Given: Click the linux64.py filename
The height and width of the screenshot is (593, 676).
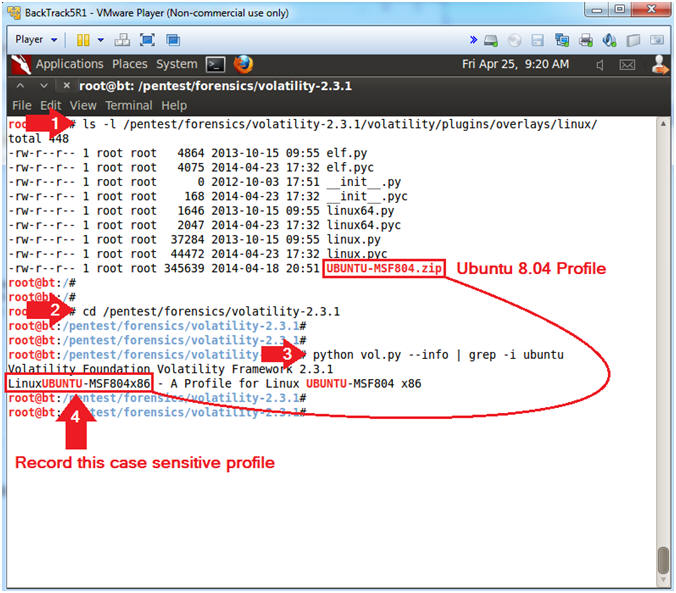Looking at the screenshot, I should (x=360, y=211).
